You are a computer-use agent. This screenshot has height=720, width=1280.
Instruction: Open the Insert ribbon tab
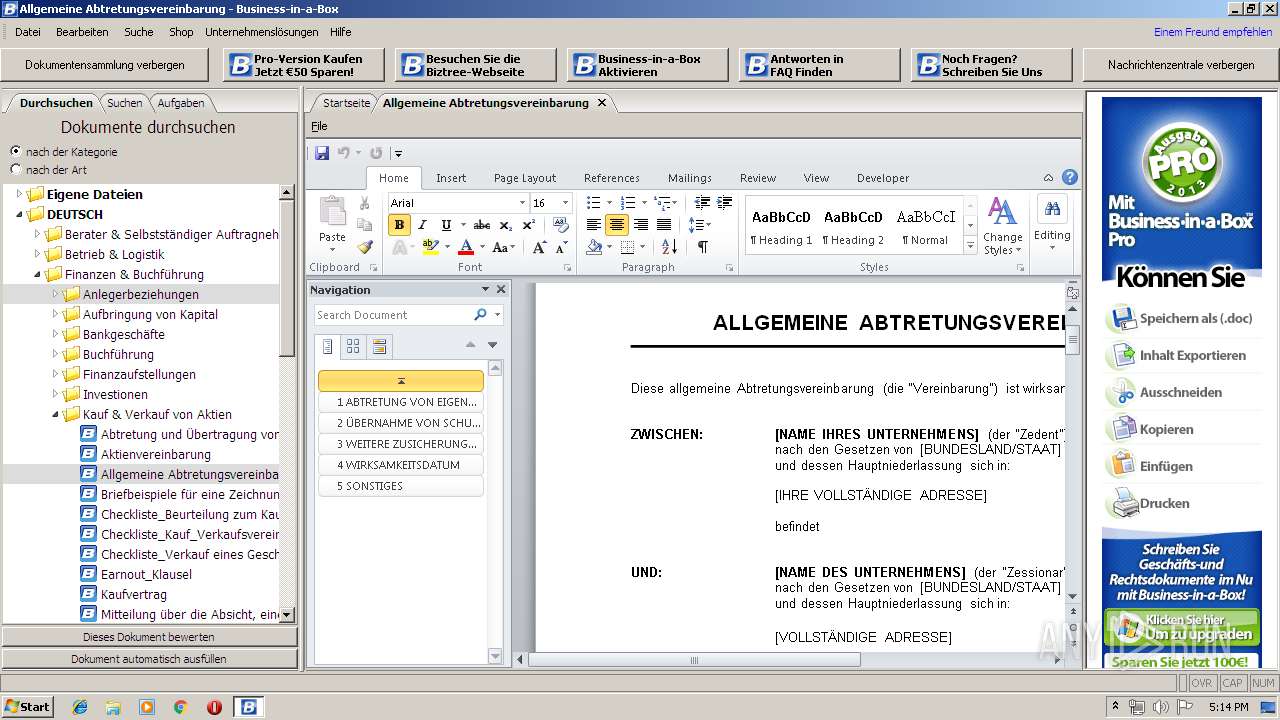tap(451, 178)
